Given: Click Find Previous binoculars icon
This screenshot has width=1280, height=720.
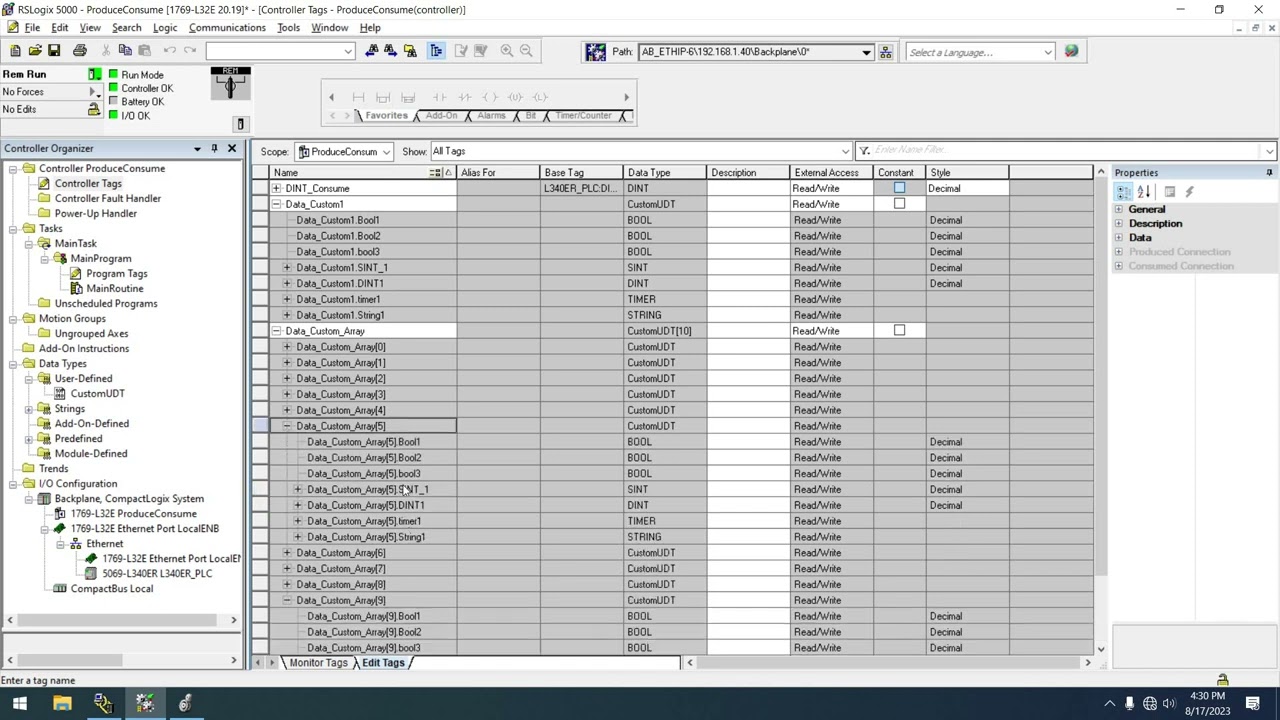Looking at the screenshot, I should coord(372,51).
